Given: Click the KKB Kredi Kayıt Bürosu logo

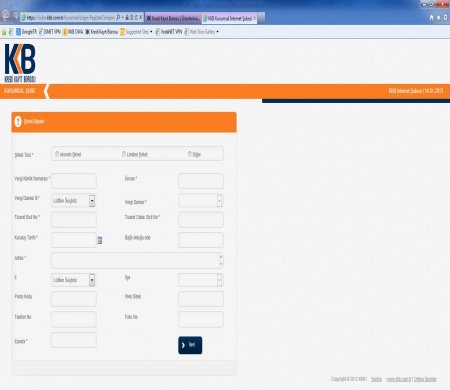Looking at the screenshot, I should 20,63.
